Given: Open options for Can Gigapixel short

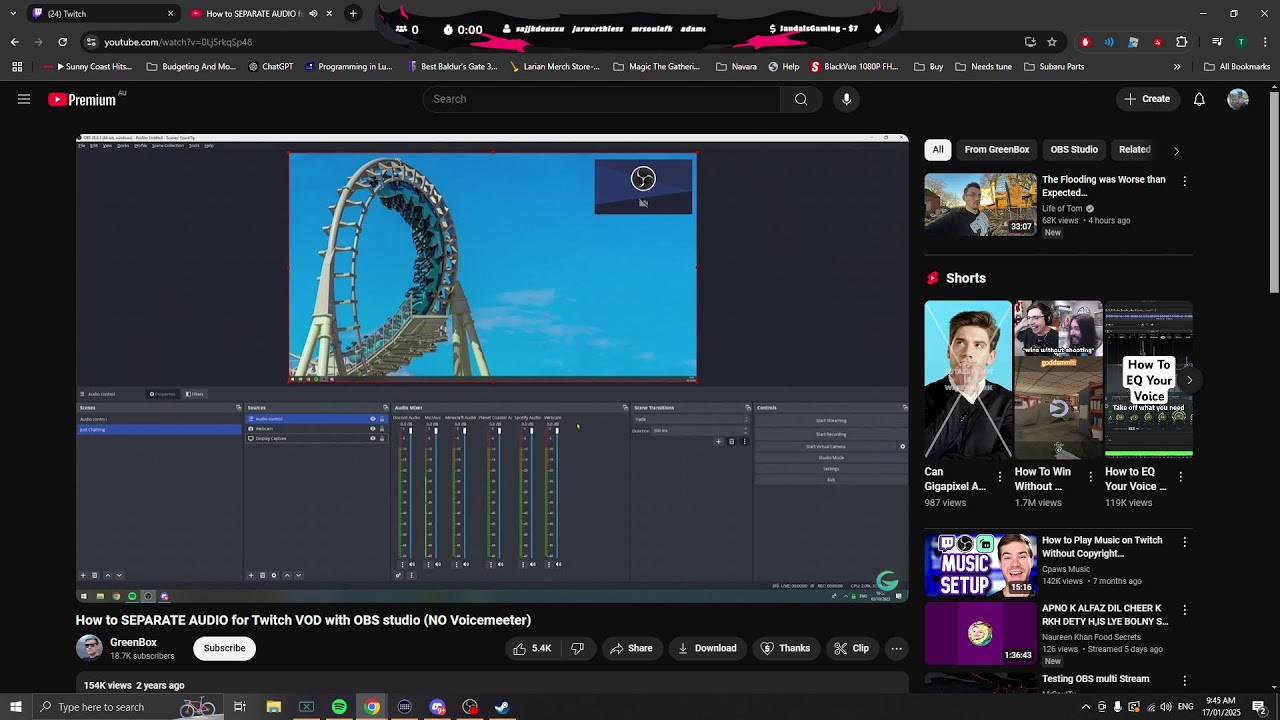Looking at the screenshot, I should [x=1000, y=478].
